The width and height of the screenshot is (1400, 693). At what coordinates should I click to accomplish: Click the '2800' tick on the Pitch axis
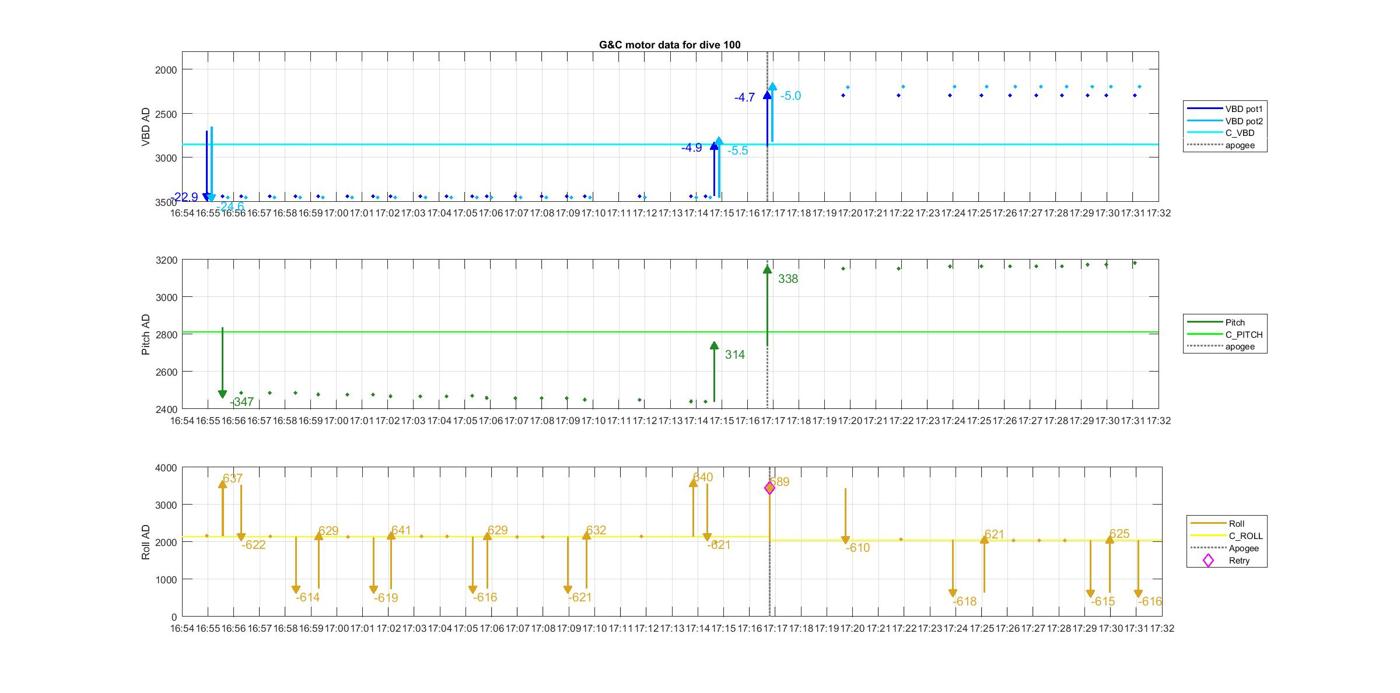click(x=166, y=335)
